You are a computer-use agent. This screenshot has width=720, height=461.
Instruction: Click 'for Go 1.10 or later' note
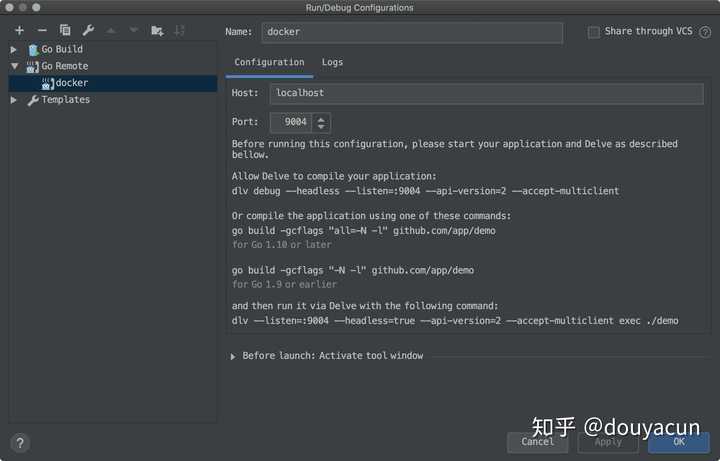click(x=281, y=245)
